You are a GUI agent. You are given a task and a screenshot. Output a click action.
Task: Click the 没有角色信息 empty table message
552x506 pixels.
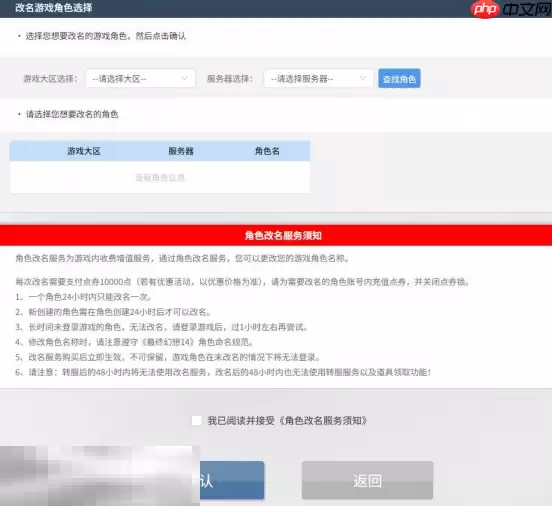coord(160,177)
